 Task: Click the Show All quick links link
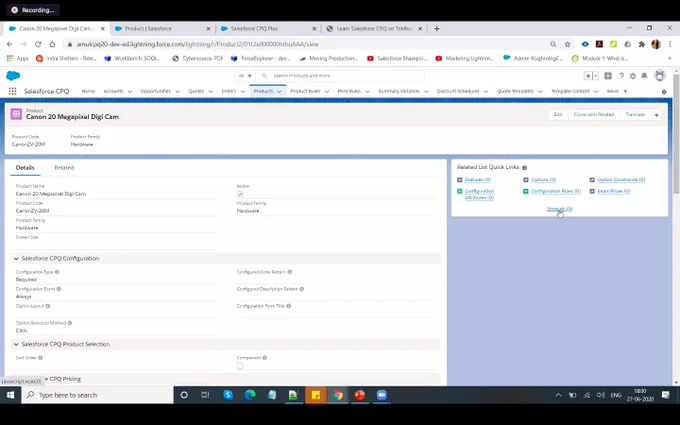click(x=559, y=209)
